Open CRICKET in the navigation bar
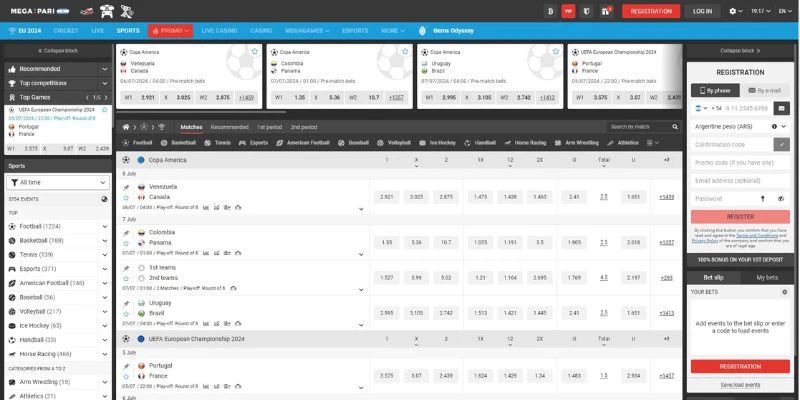The height and width of the screenshot is (400, 800). pos(66,31)
